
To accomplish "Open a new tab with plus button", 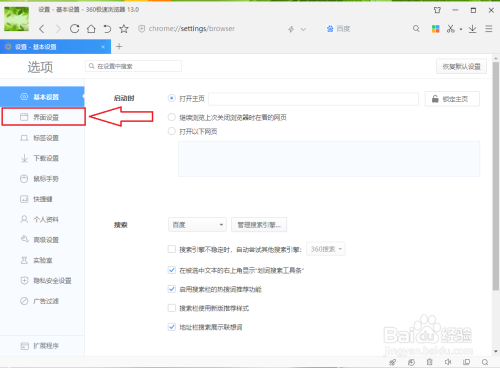I will click(119, 47).
